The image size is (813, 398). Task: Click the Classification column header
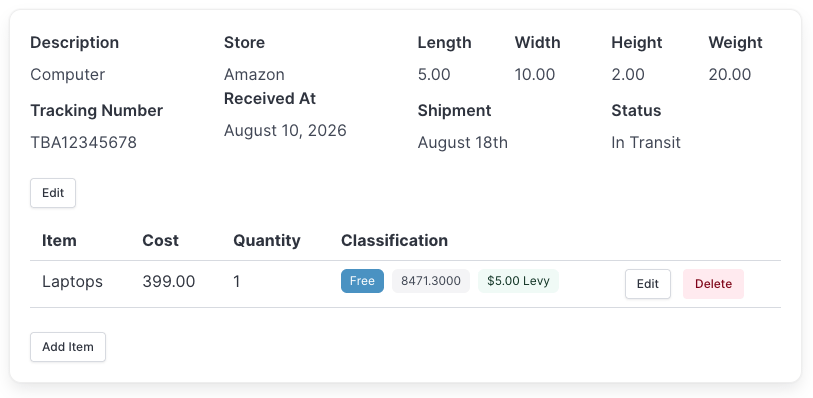tap(394, 240)
